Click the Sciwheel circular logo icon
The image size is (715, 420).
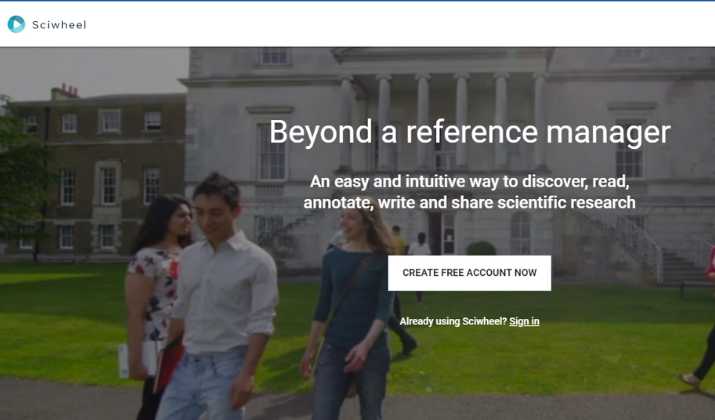(16, 24)
